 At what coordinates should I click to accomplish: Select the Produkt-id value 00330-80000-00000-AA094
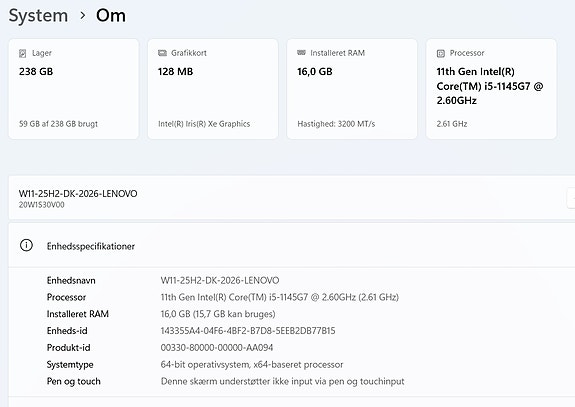tap(217, 348)
